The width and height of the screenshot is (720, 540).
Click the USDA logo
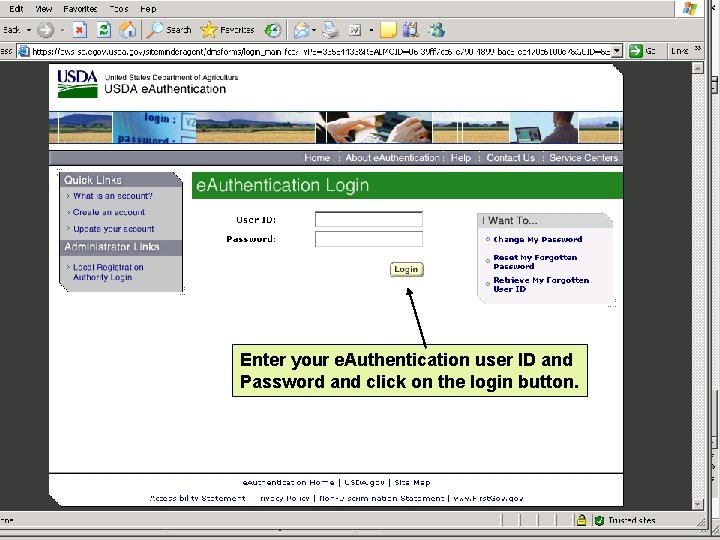77,84
